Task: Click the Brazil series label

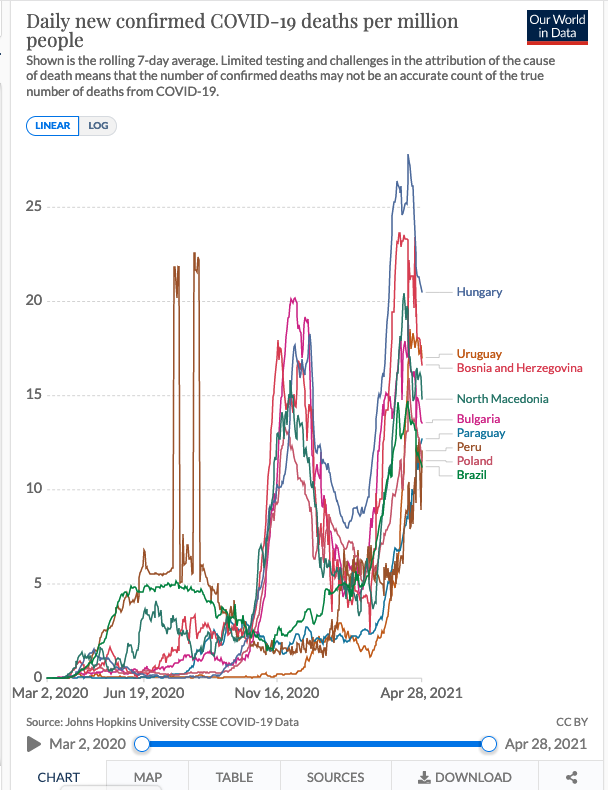Action: coord(471,474)
